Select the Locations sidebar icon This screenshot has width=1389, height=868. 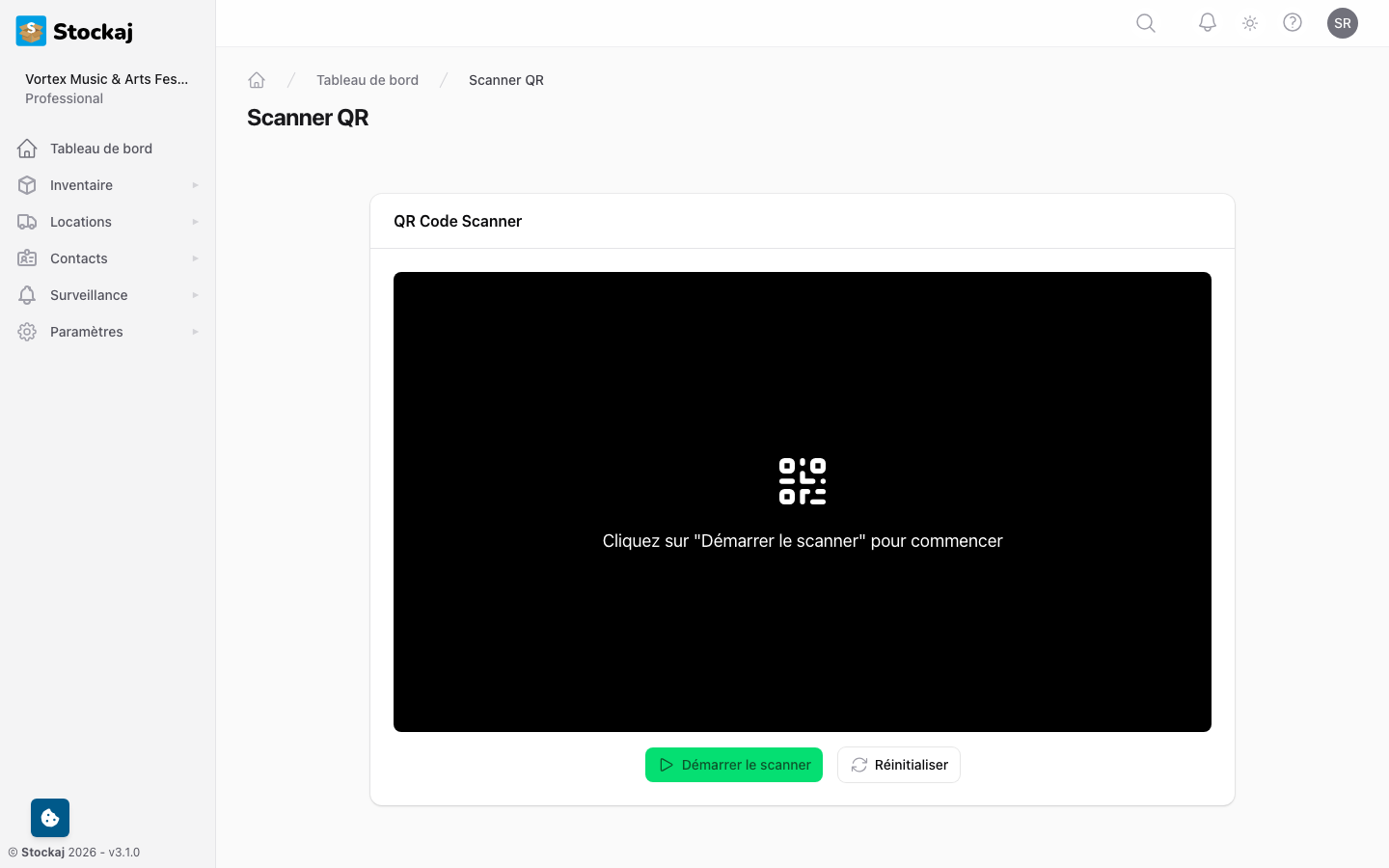(27, 221)
